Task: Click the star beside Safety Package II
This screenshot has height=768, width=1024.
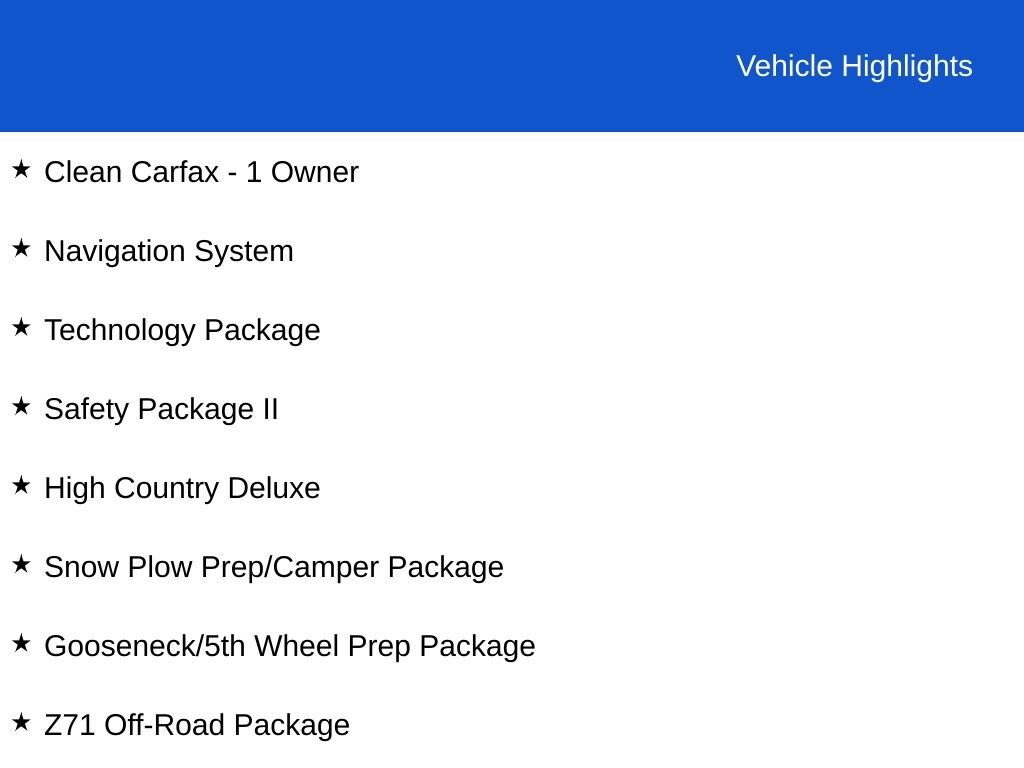Action: tap(21, 406)
